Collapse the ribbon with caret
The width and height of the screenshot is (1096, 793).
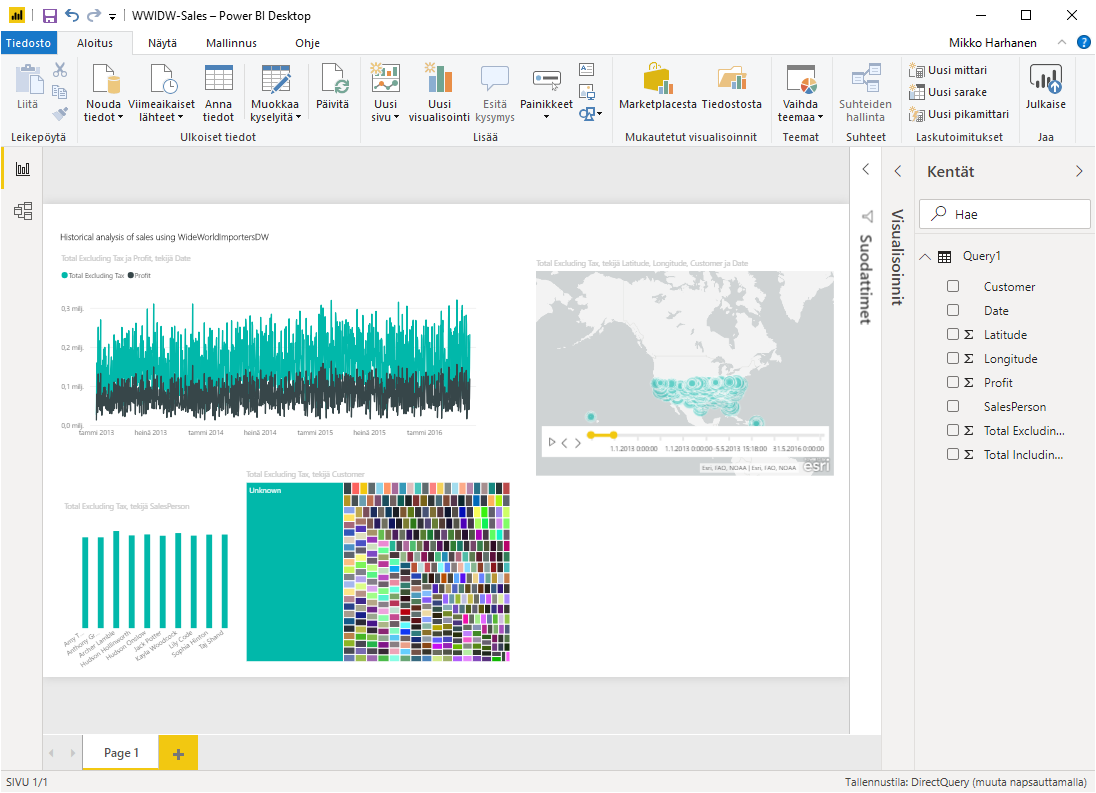[1062, 43]
